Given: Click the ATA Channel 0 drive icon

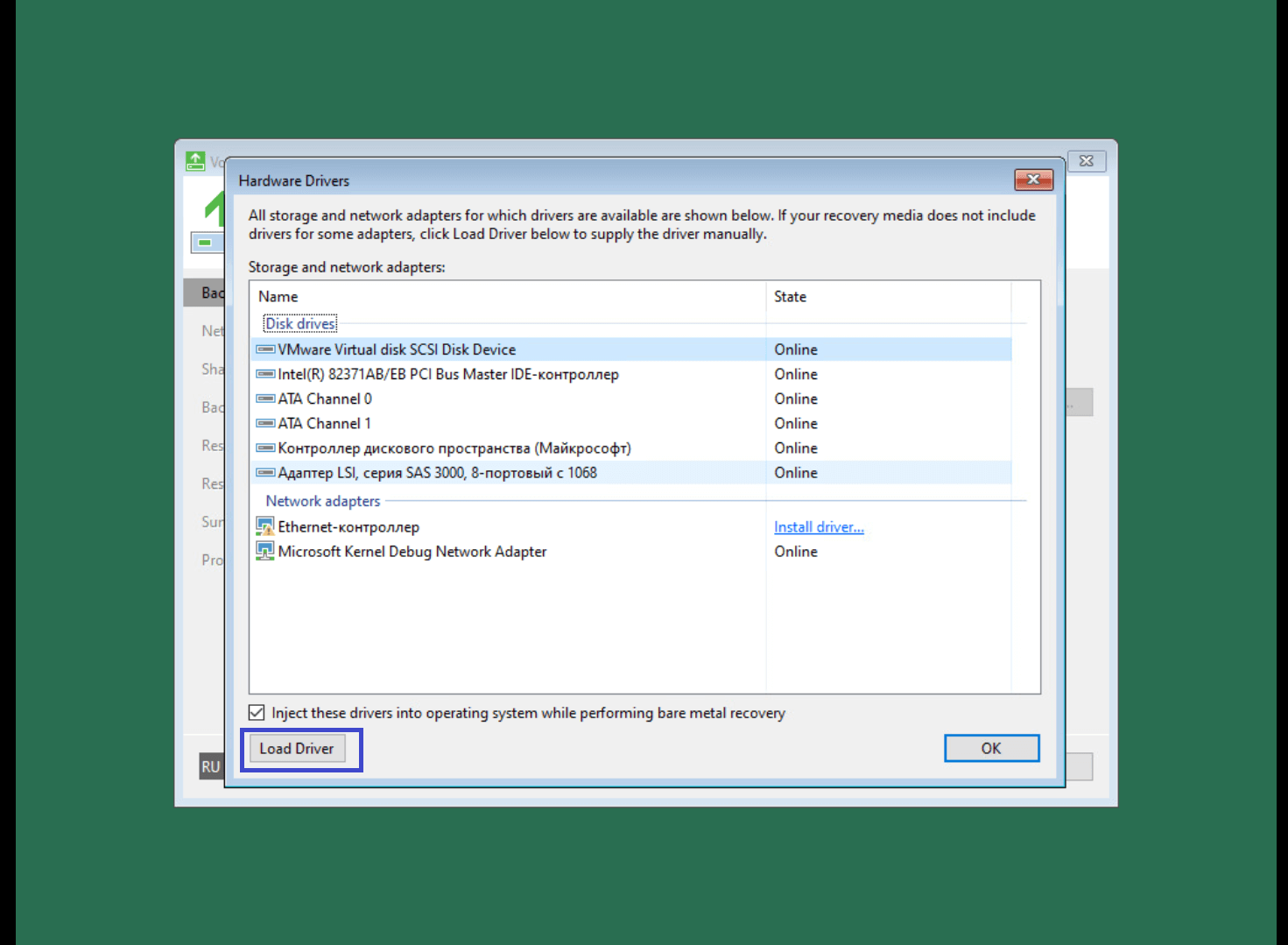Looking at the screenshot, I should click(x=264, y=398).
